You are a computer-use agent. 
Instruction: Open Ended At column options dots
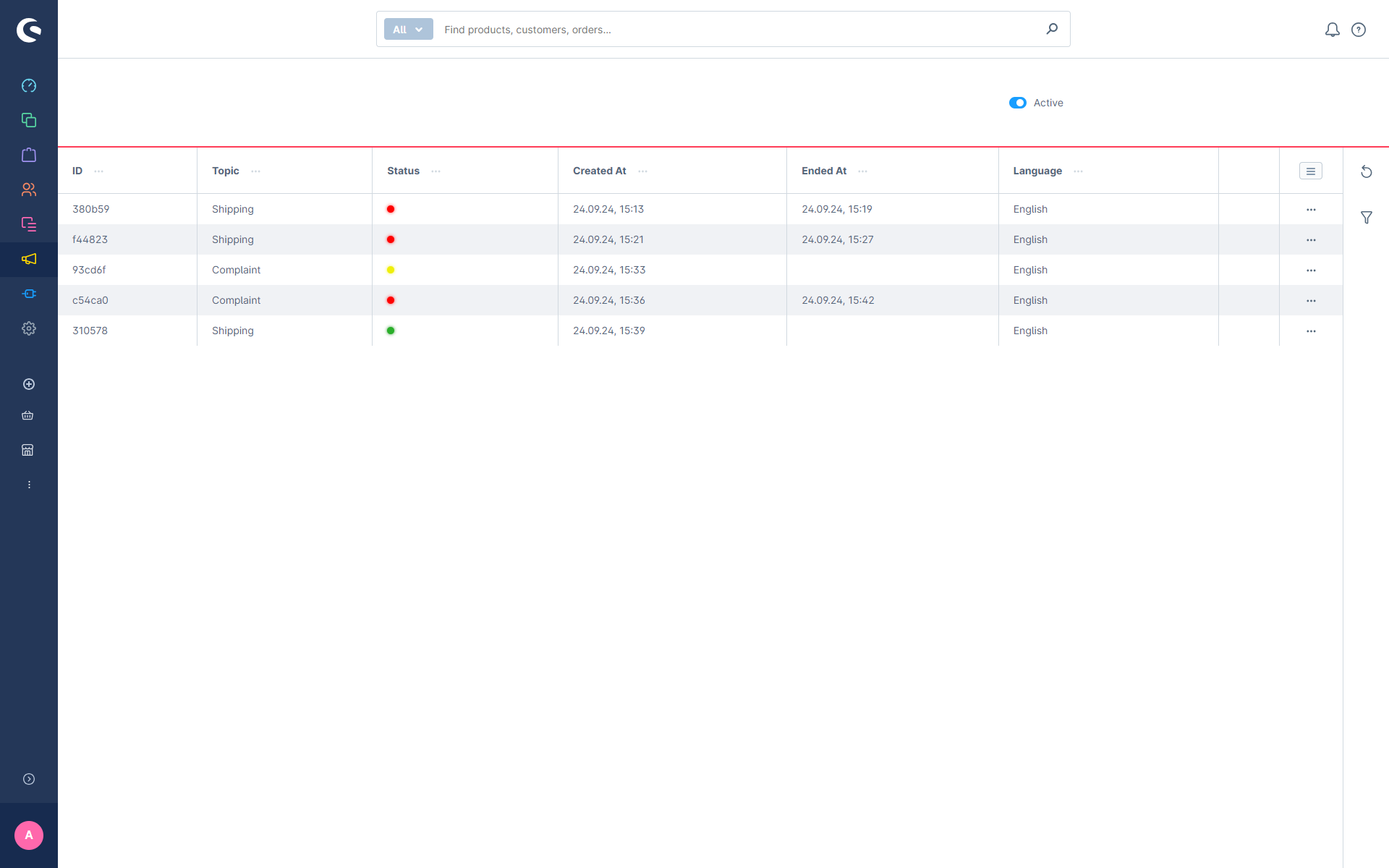(862, 171)
